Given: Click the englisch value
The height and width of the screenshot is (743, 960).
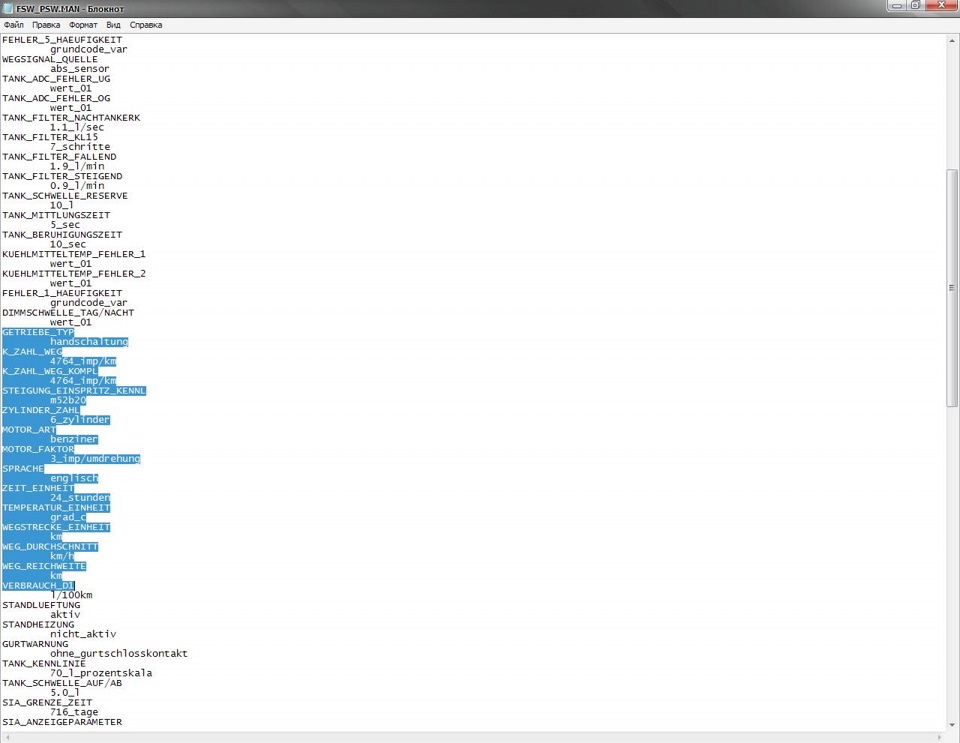Looking at the screenshot, I should pyautogui.click(x=74, y=479).
